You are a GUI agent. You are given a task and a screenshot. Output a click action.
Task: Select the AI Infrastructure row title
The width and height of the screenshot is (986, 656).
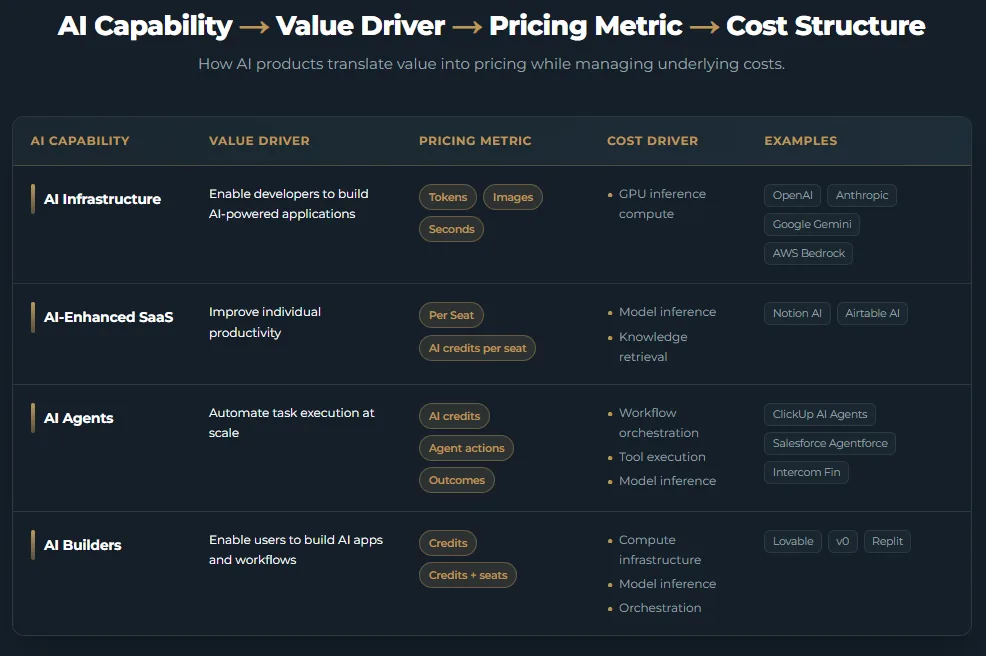pyautogui.click(x=102, y=199)
